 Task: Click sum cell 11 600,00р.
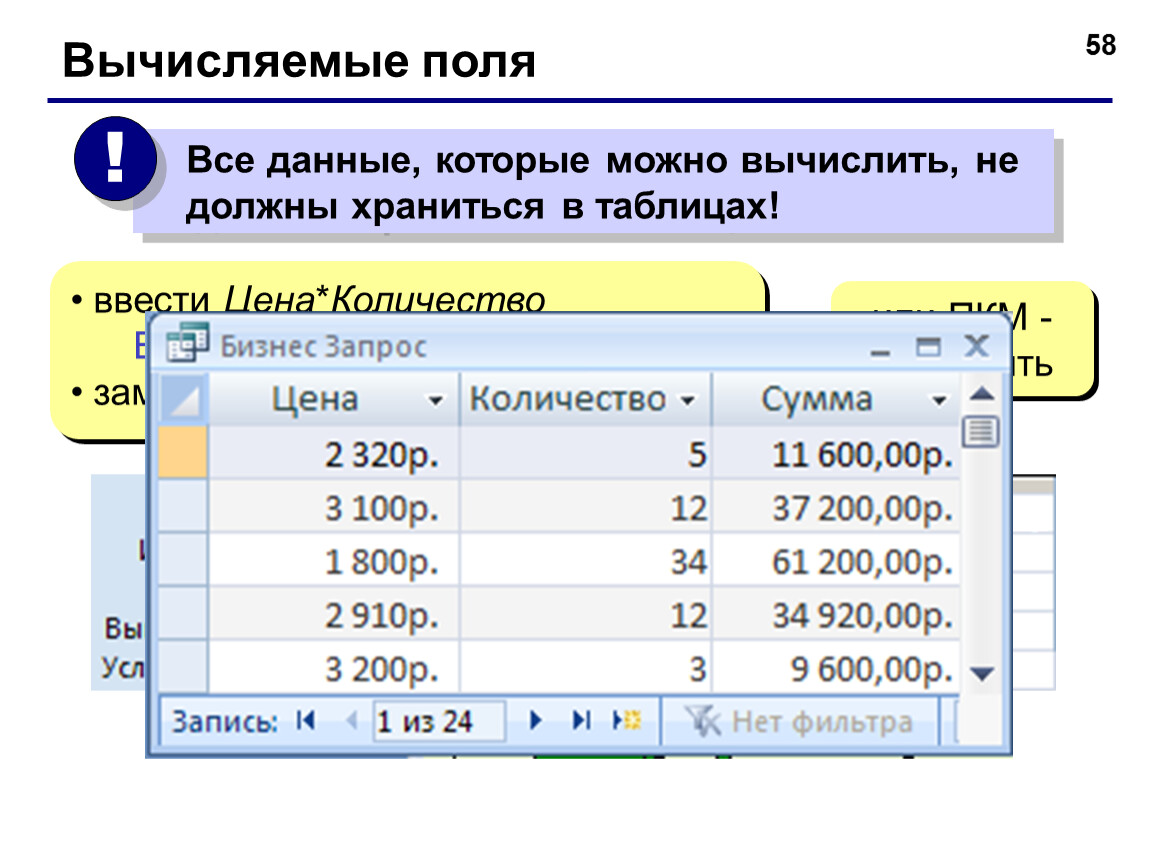point(836,454)
